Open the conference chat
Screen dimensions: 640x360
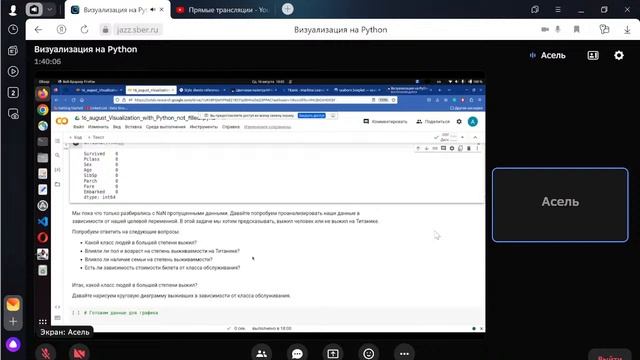coord(297,353)
